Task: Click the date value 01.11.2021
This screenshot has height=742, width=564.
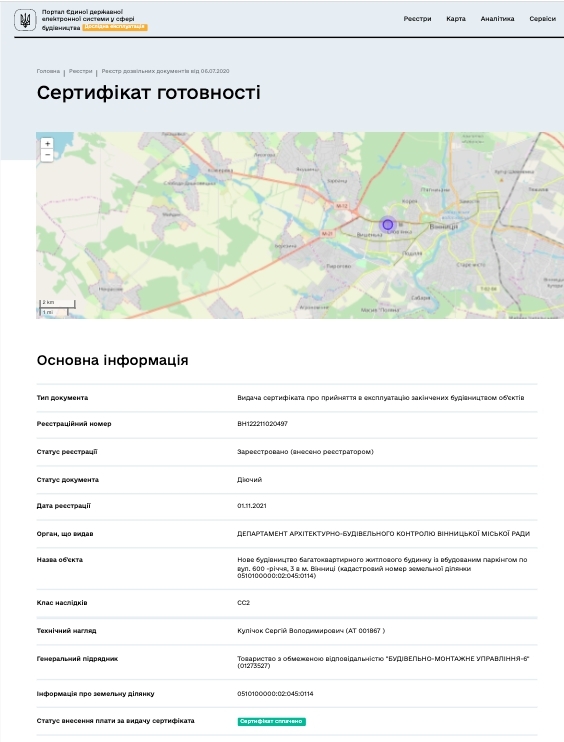Action: point(252,505)
